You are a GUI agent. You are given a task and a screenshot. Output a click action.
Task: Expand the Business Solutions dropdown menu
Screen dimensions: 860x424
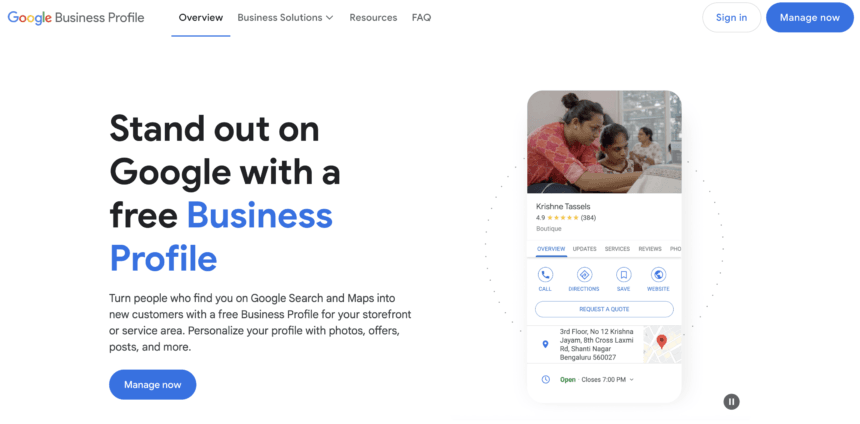coord(285,18)
